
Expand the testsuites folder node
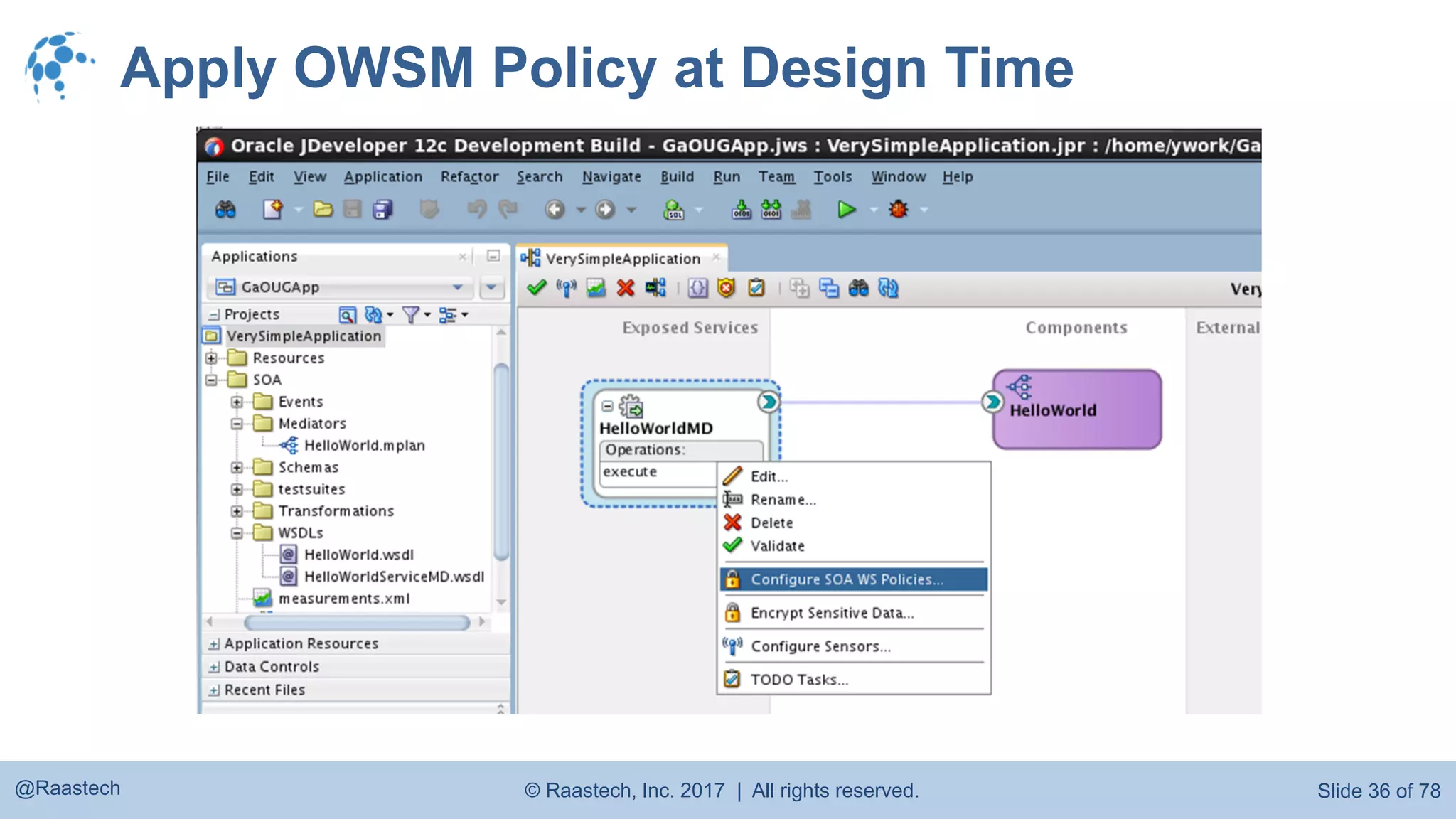tap(237, 489)
